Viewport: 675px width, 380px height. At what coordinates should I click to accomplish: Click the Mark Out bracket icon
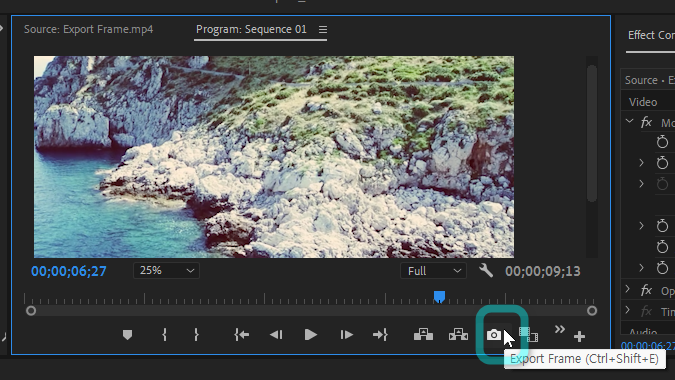coord(196,335)
